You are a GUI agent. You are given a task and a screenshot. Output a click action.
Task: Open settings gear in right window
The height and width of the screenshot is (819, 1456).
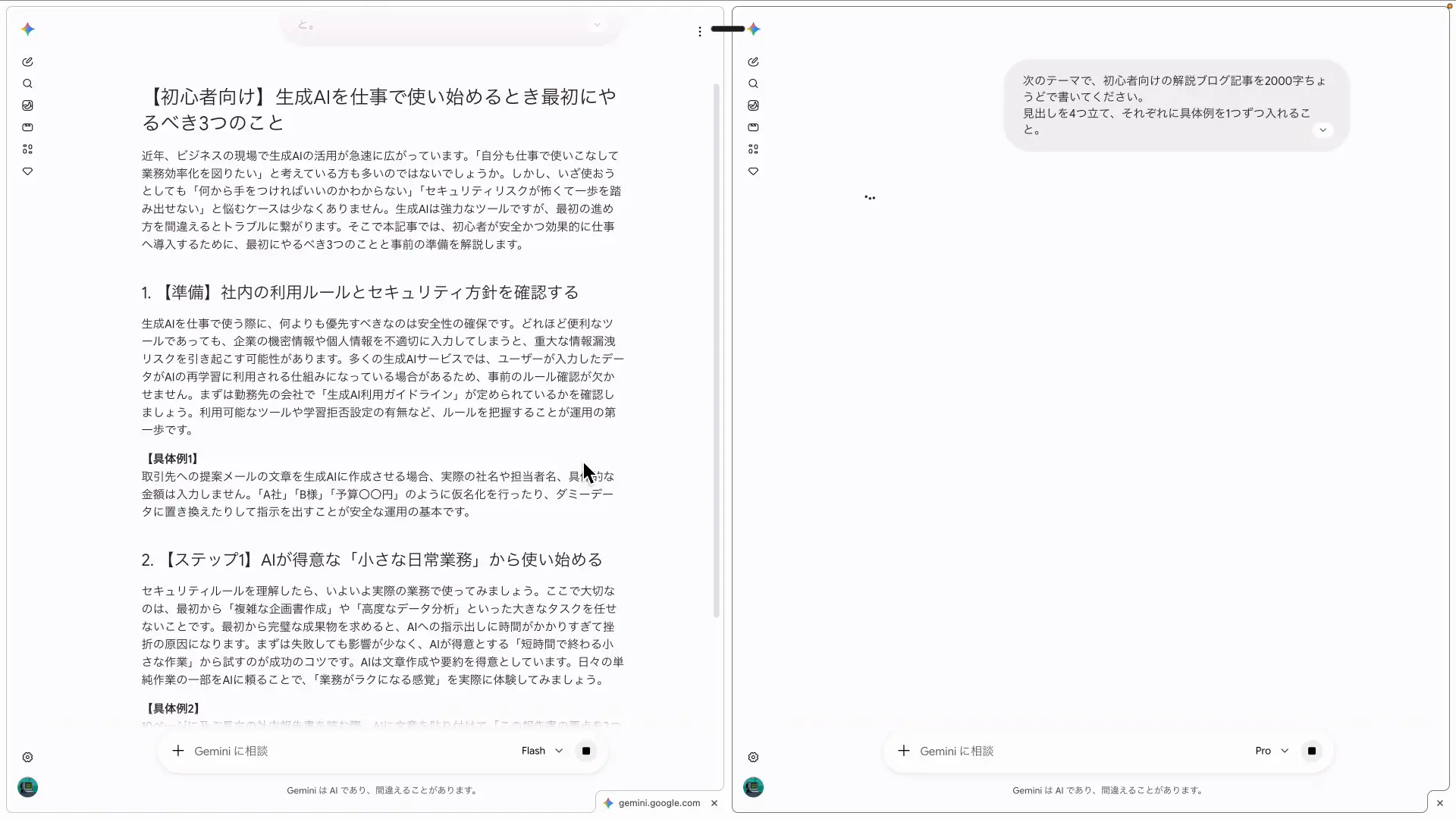coord(754,758)
